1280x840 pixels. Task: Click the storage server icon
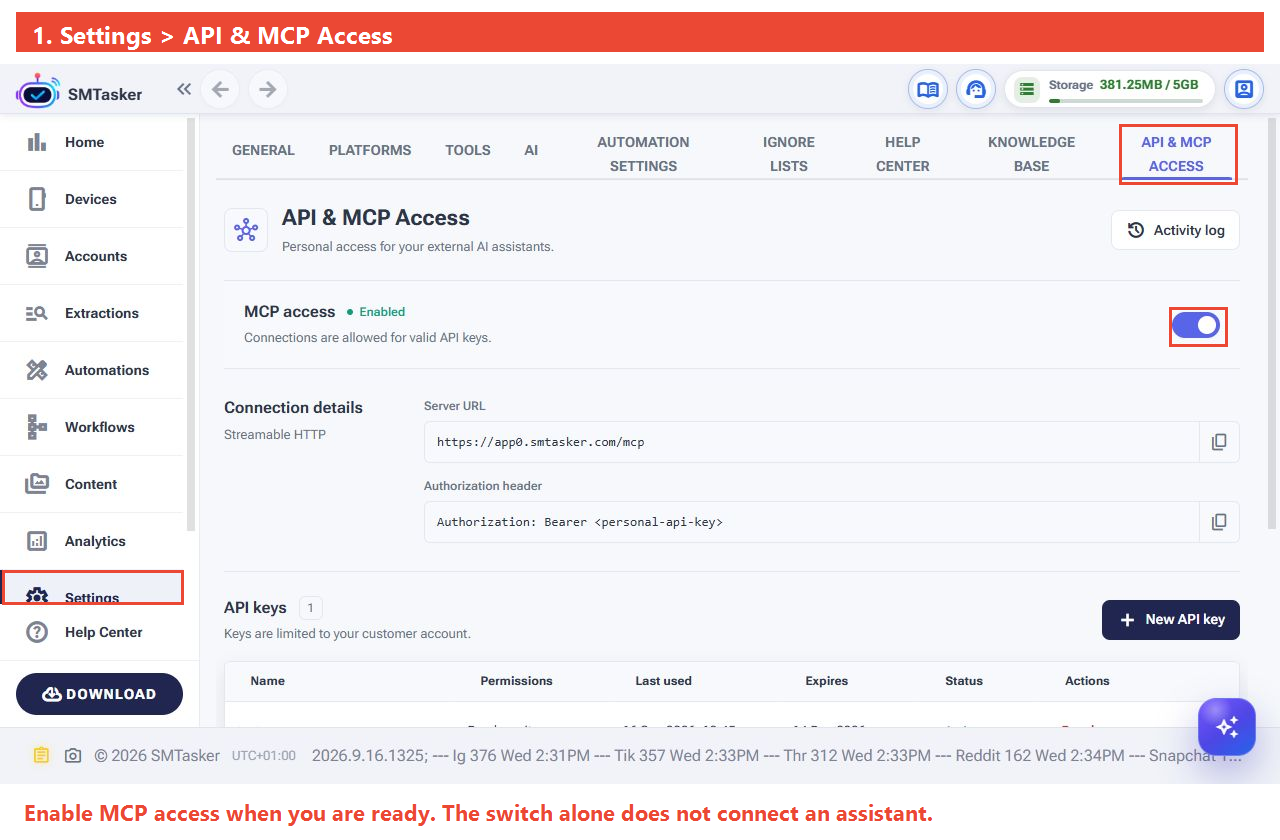(x=1026, y=89)
